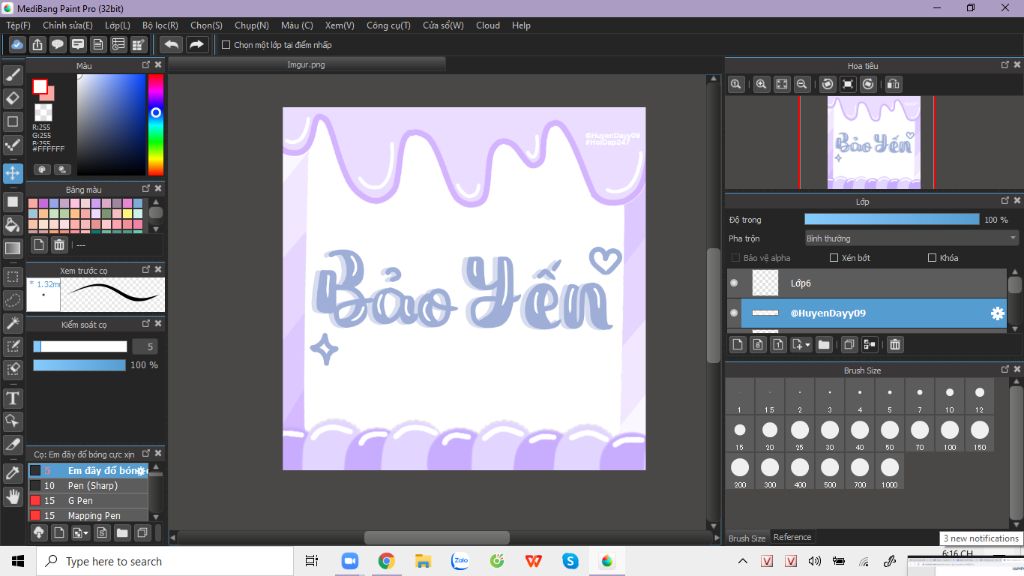
Task: Click the Undo arrow in toolbar
Action: click(171, 44)
